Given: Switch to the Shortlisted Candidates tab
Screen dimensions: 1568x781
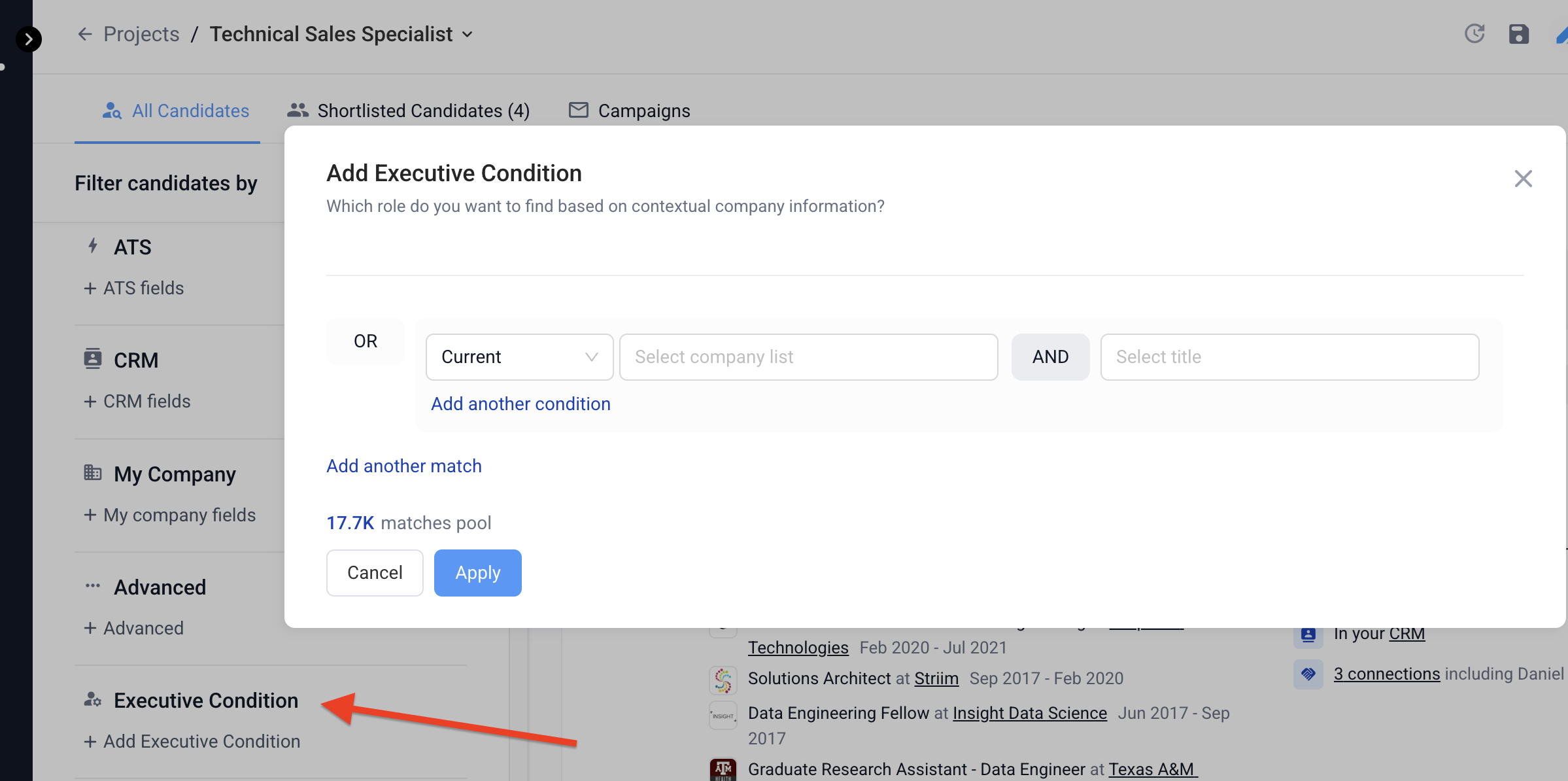Looking at the screenshot, I should click(409, 111).
